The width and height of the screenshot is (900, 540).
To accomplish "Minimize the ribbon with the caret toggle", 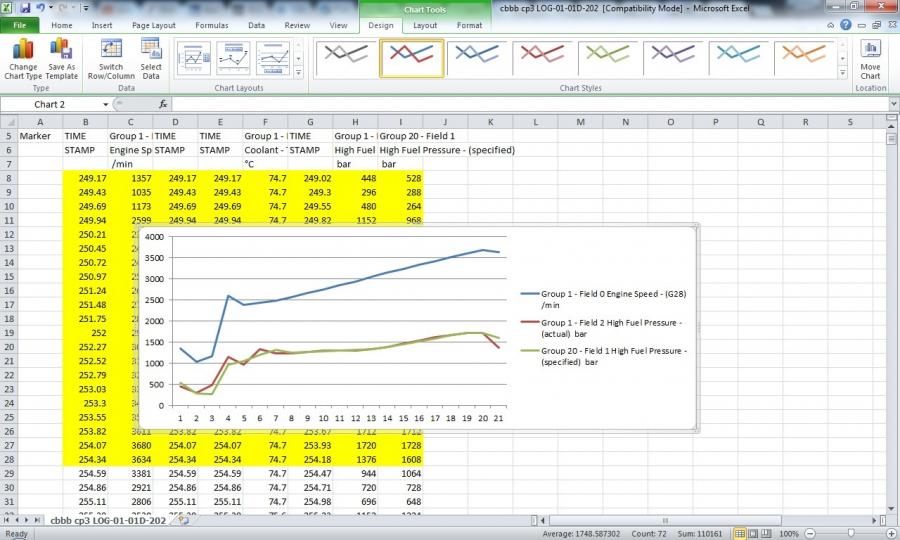I will (831, 25).
